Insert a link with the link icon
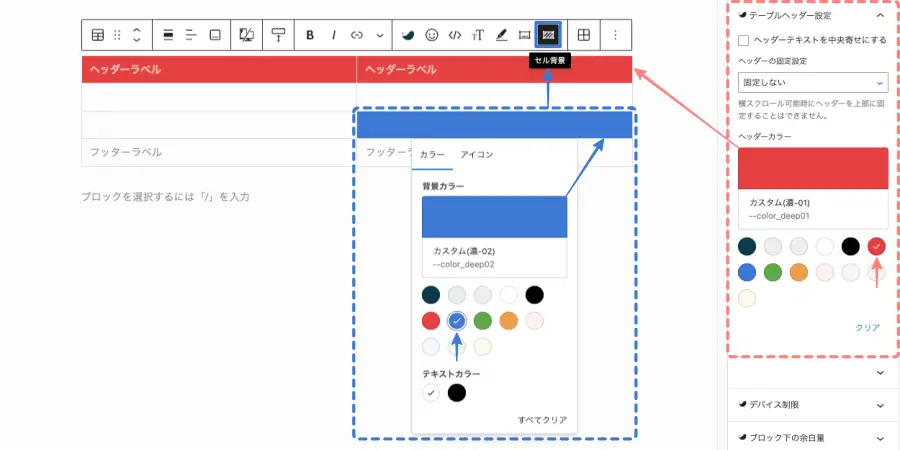900x450 pixels. (357, 35)
